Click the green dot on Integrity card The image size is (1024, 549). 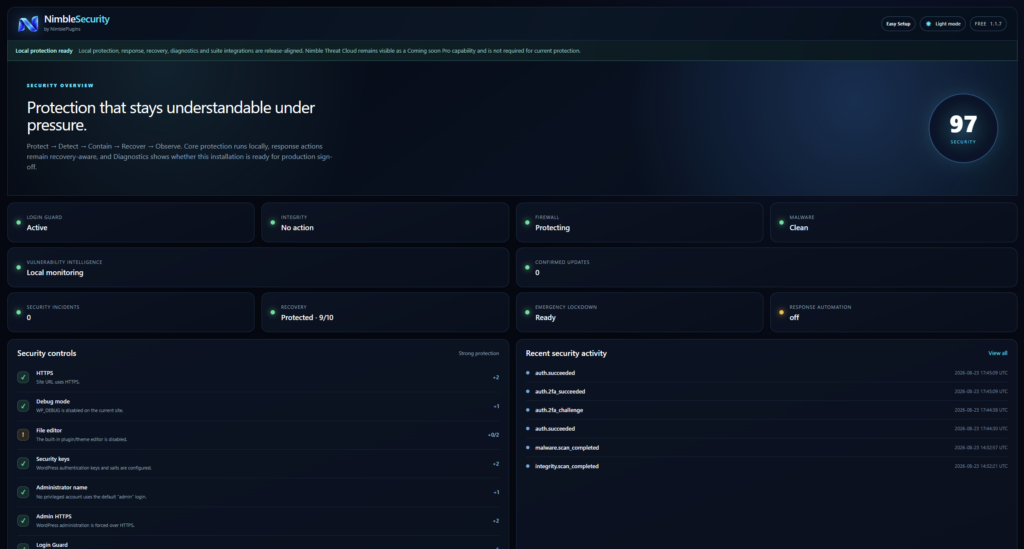[x=272, y=223]
